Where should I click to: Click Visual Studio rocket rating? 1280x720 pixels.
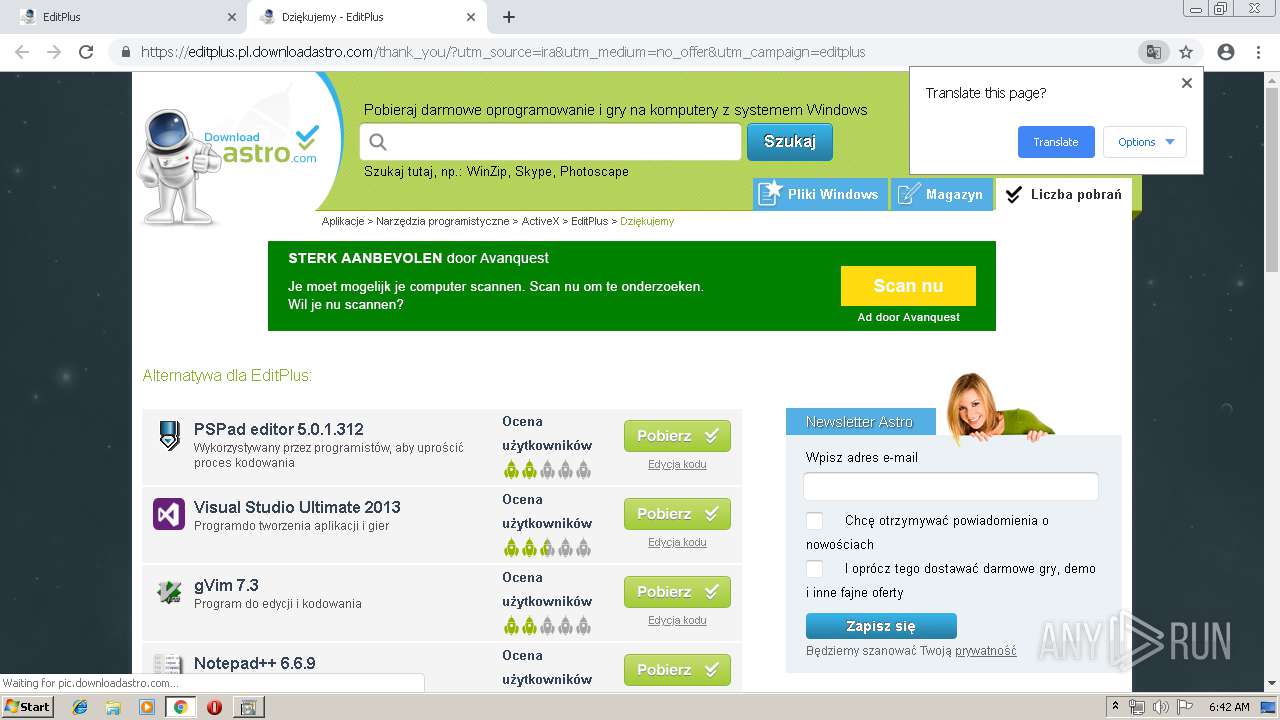(547, 547)
